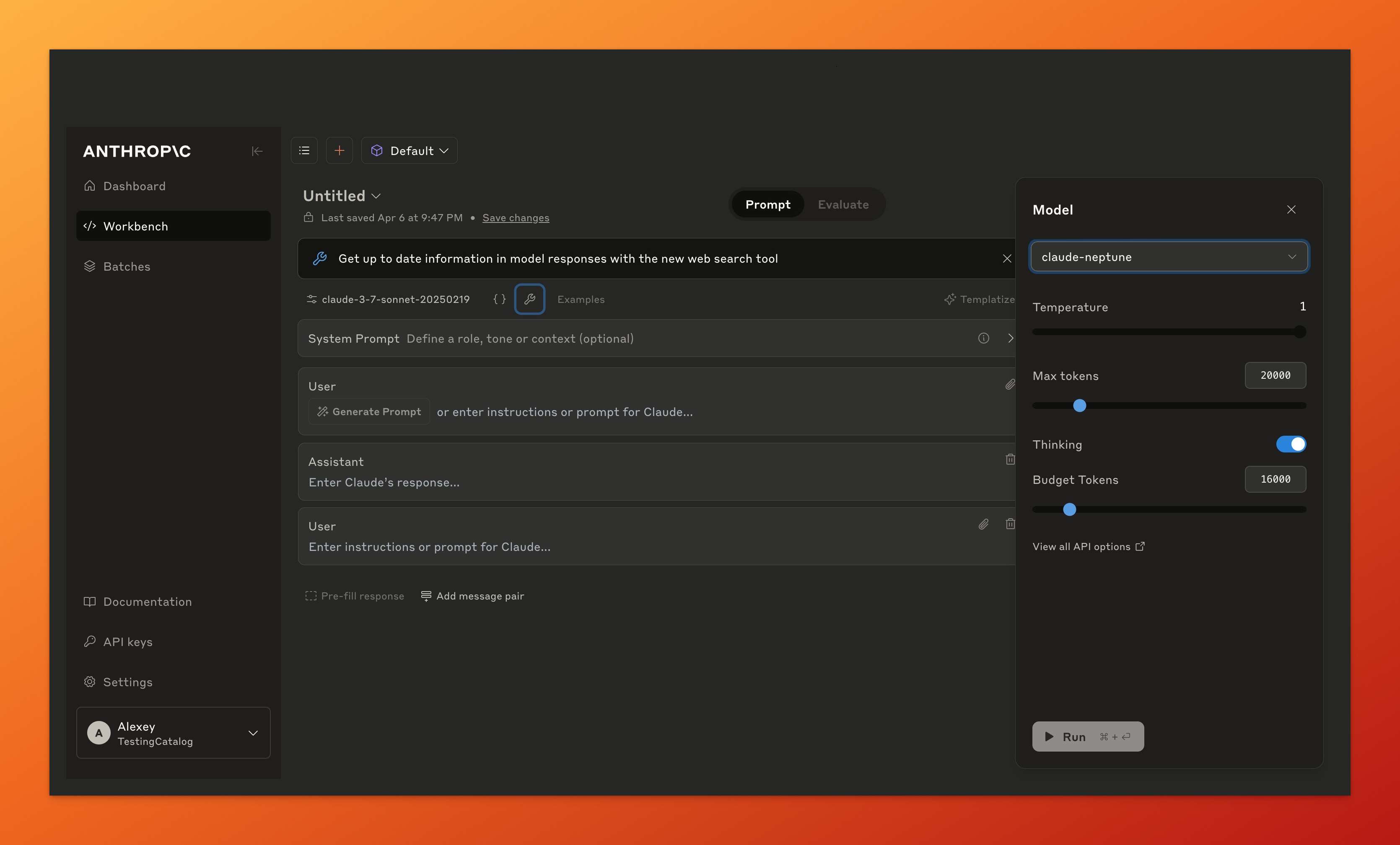Open the prompts list icon

click(x=304, y=150)
